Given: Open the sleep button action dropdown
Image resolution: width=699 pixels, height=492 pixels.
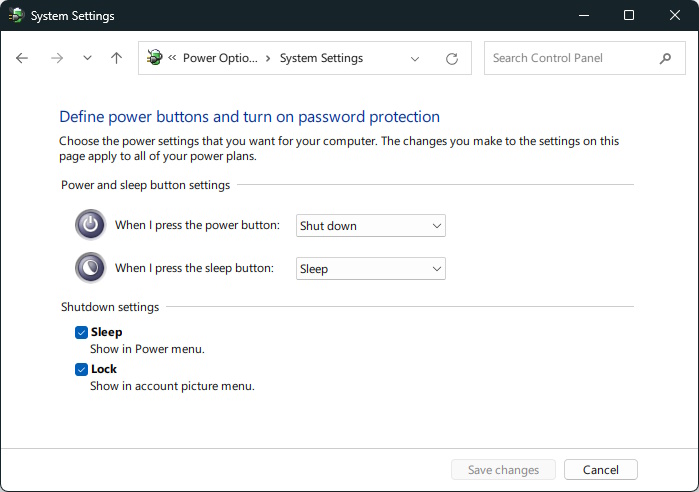Looking at the screenshot, I should tap(371, 269).
